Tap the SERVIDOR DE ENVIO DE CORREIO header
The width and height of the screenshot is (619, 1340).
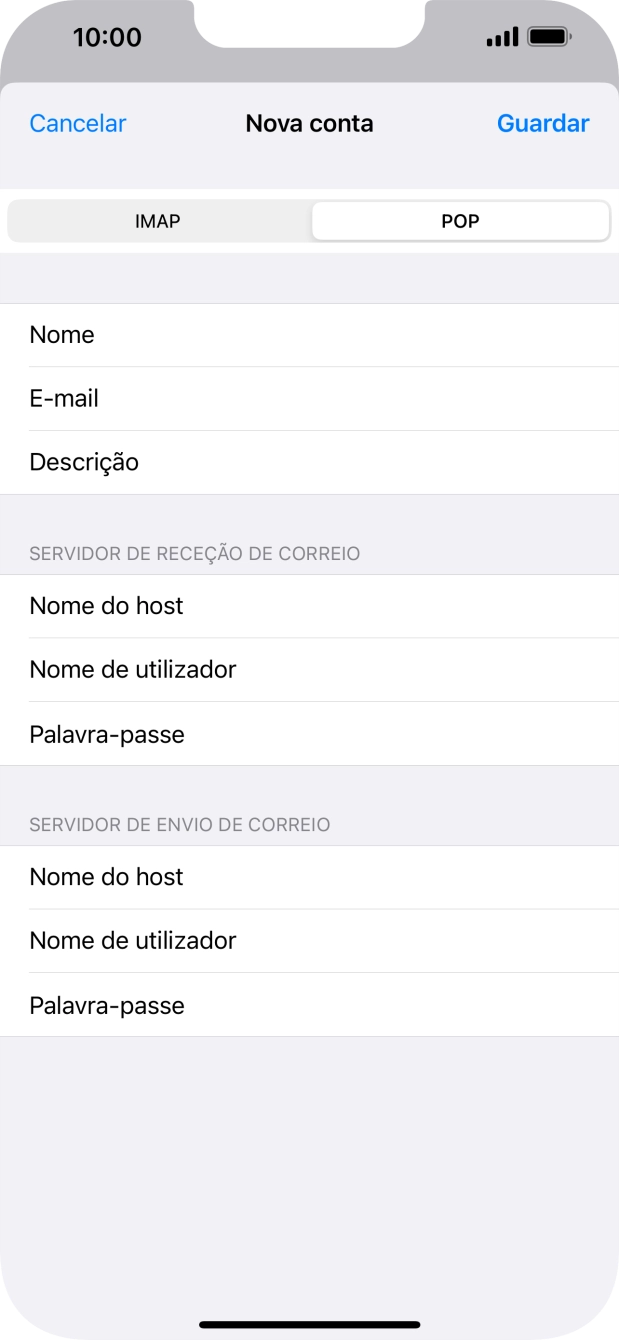click(x=180, y=824)
